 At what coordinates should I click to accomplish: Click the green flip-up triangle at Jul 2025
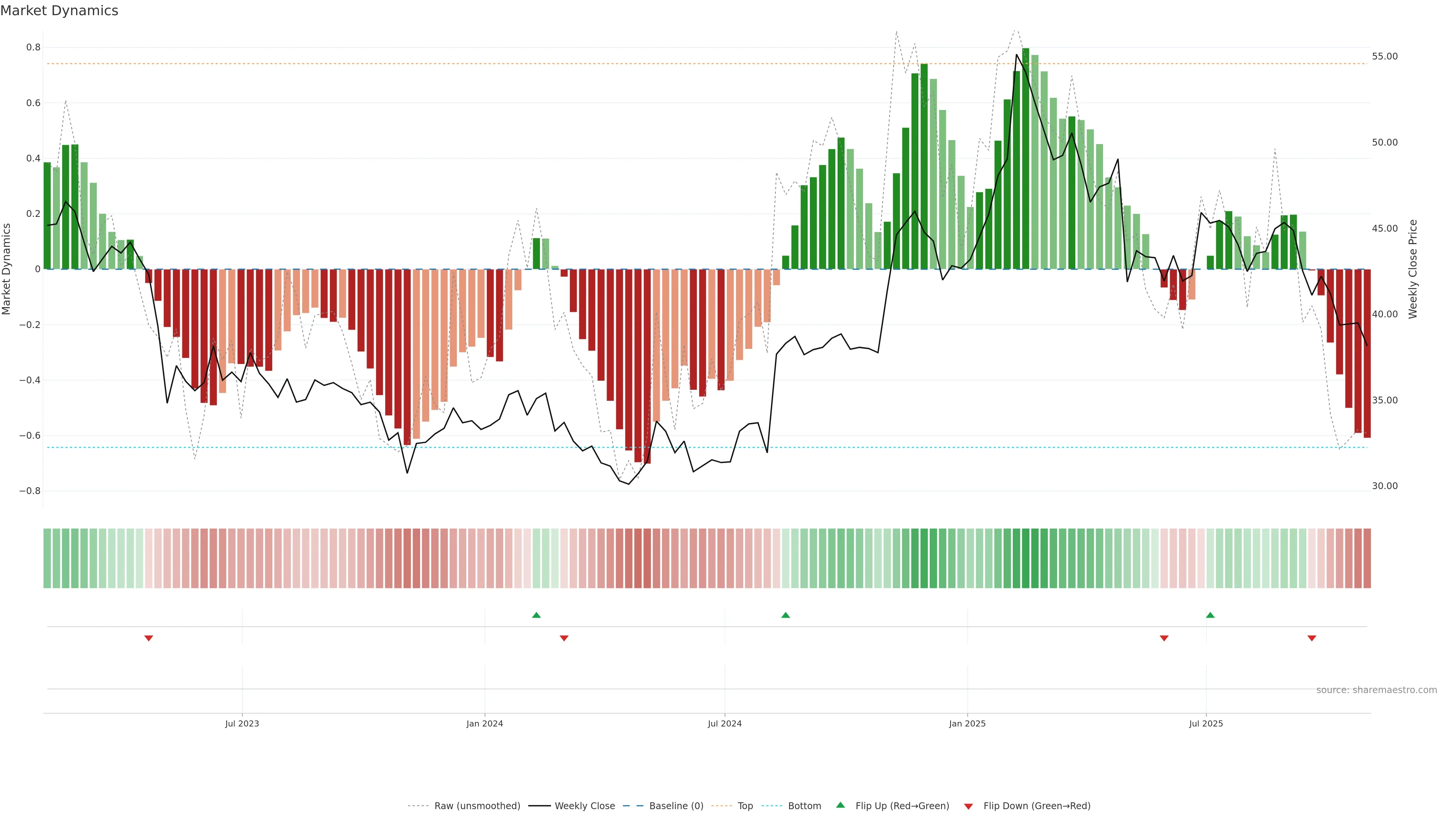pyautogui.click(x=1210, y=615)
